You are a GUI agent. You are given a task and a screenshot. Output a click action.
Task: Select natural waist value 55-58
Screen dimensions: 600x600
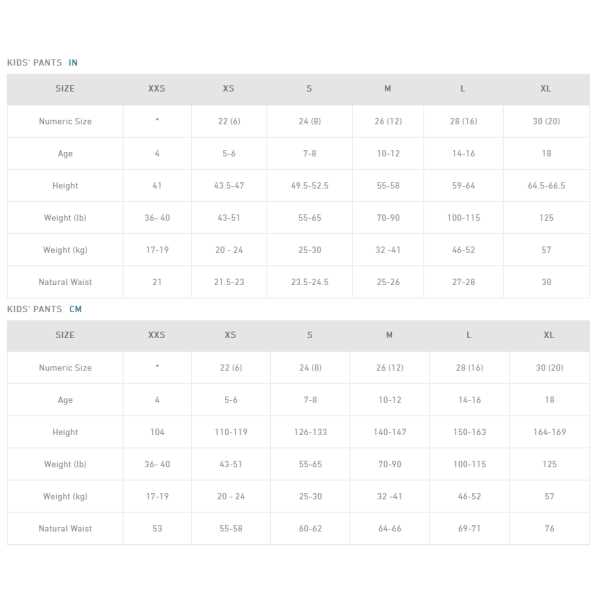tap(231, 528)
